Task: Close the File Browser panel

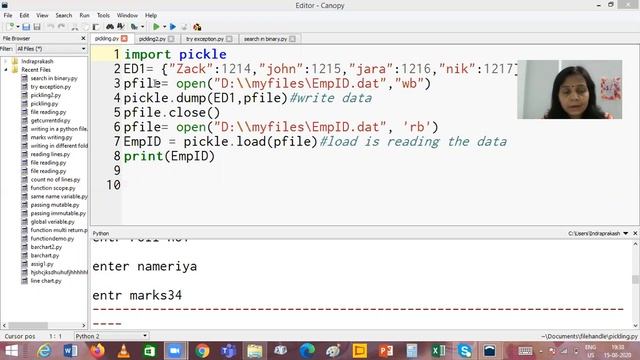Action: [x=83, y=38]
